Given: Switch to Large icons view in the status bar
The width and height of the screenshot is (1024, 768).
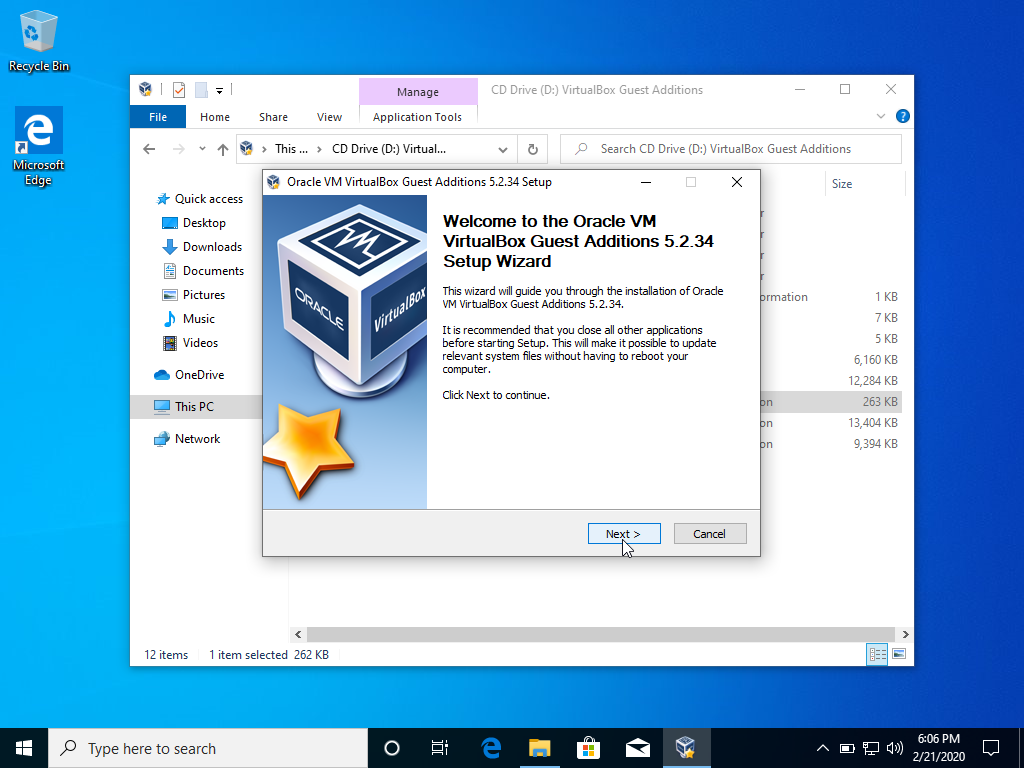Looking at the screenshot, I should 899,654.
